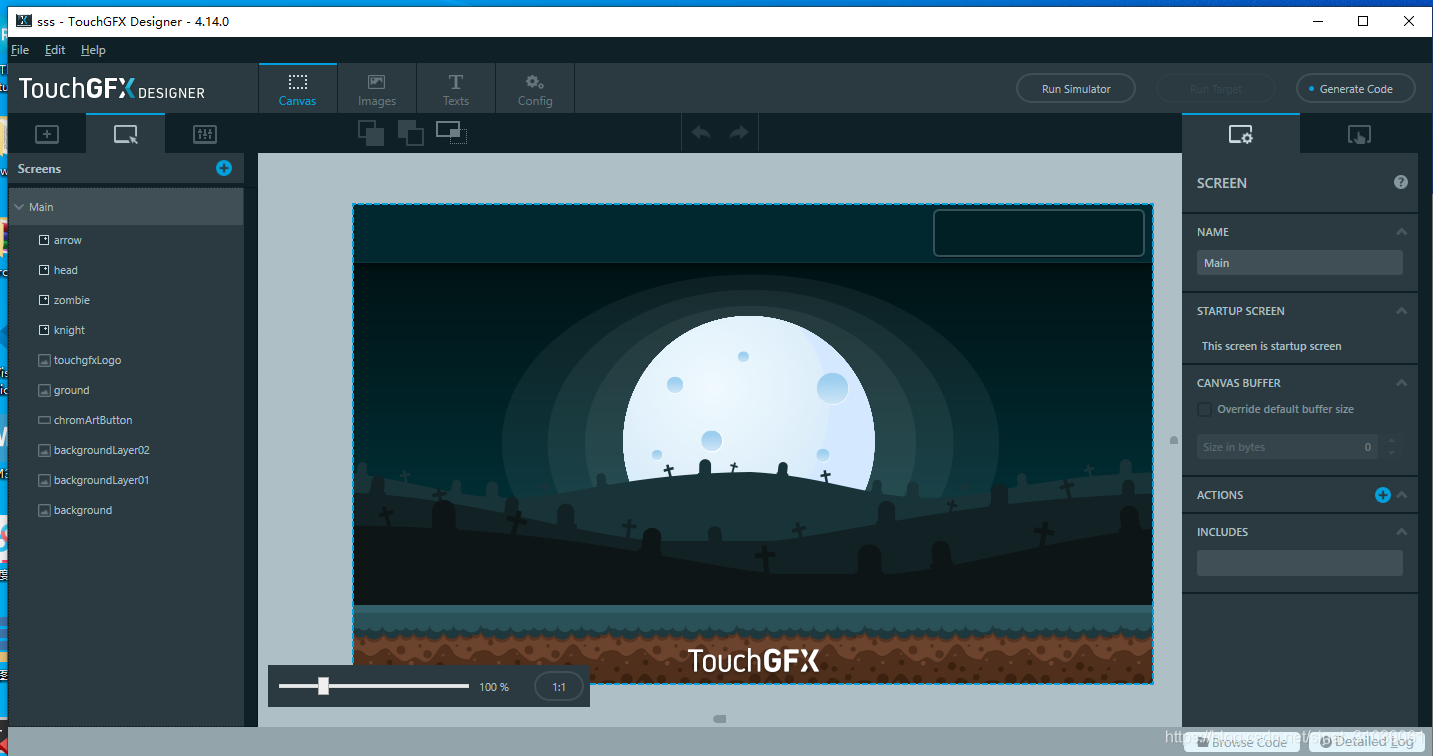This screenshot has height=756, width=1433.
Task: Decrease Size in bytes with down arrow
Action: (1391, 453)
